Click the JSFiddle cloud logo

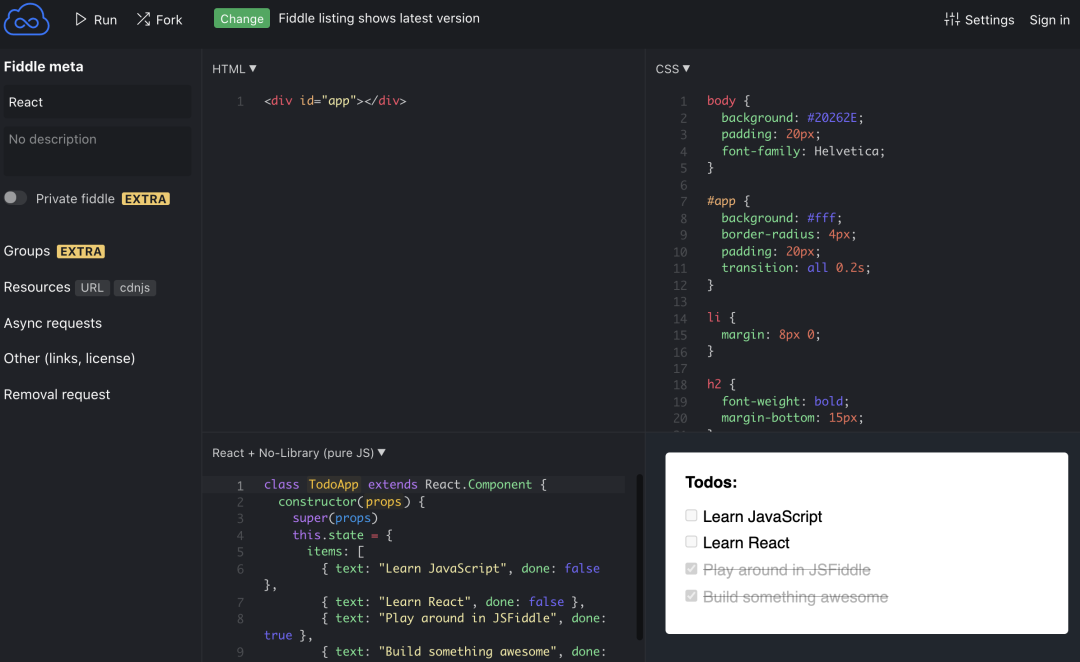27,19
